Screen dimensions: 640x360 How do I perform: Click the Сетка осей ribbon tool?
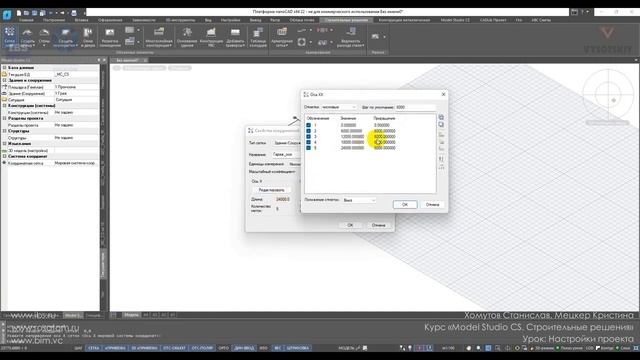click(x=9, y=37)
